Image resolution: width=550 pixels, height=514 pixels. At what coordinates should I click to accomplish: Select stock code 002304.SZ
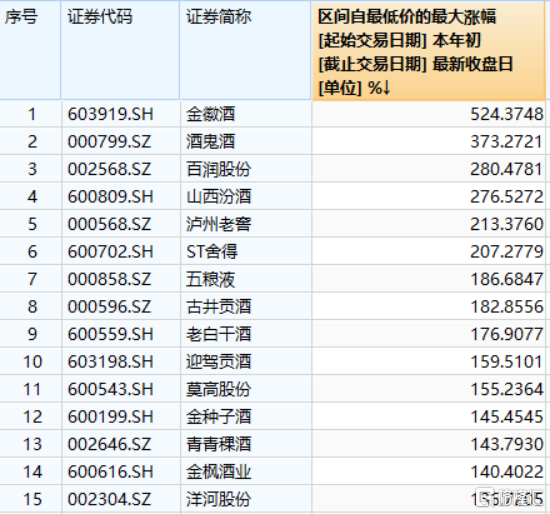(109, 499)
